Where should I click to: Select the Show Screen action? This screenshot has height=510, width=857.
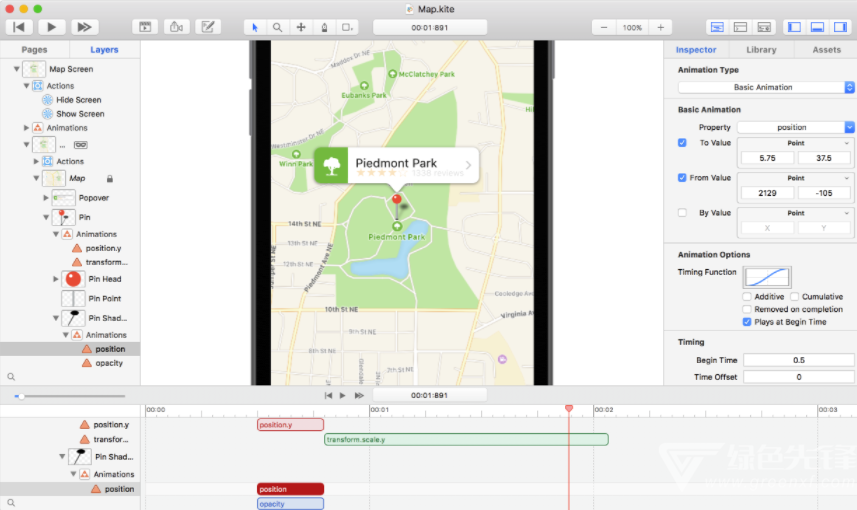tap(80, 114)
